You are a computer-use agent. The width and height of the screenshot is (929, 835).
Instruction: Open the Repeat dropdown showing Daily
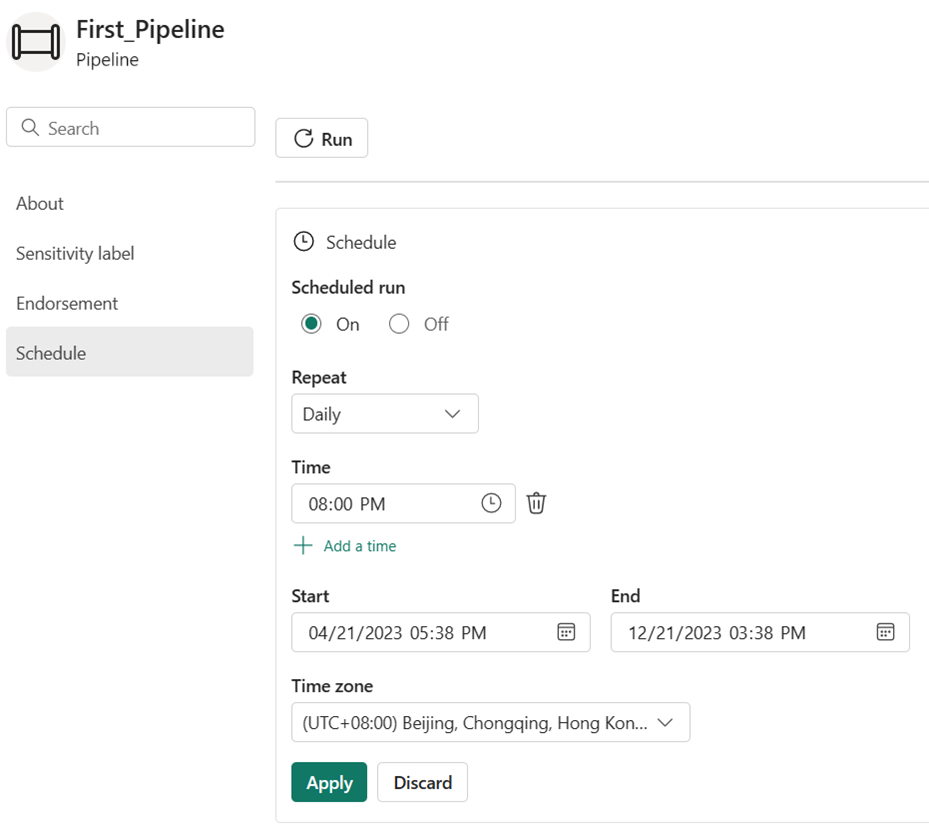(x=384, y=413)
